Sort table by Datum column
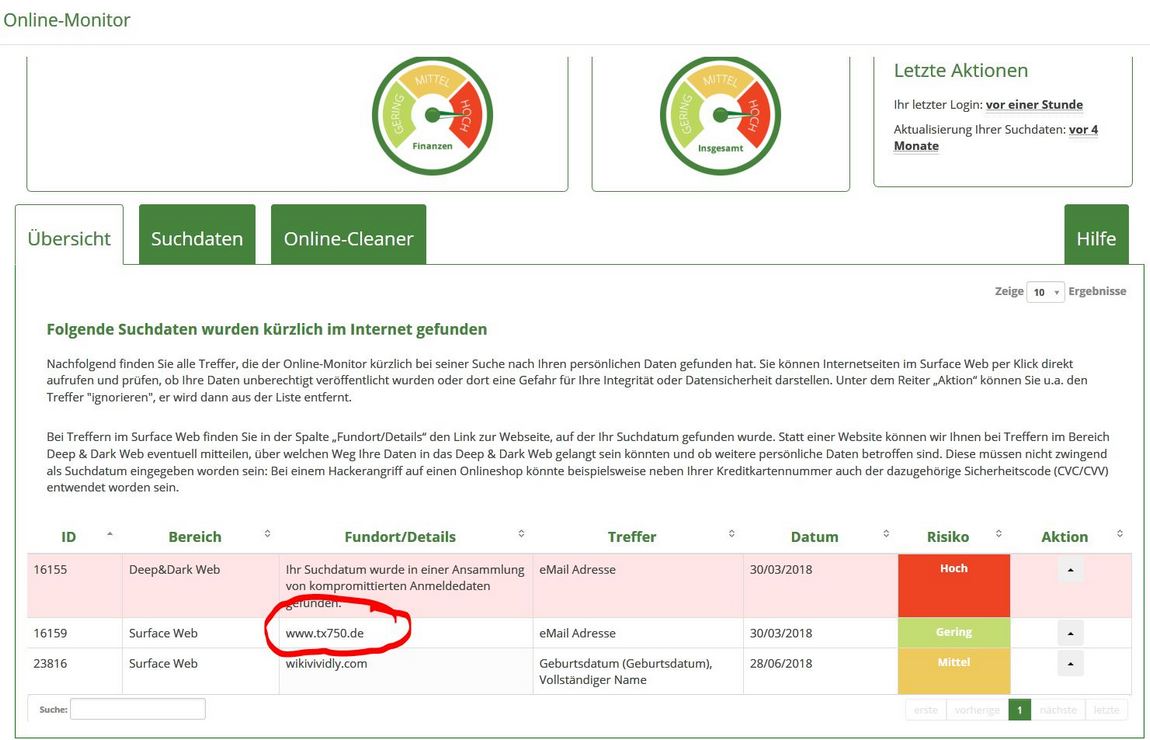Image resolution: width=1150 pixels, height=740 pixels. pos(814,536)
